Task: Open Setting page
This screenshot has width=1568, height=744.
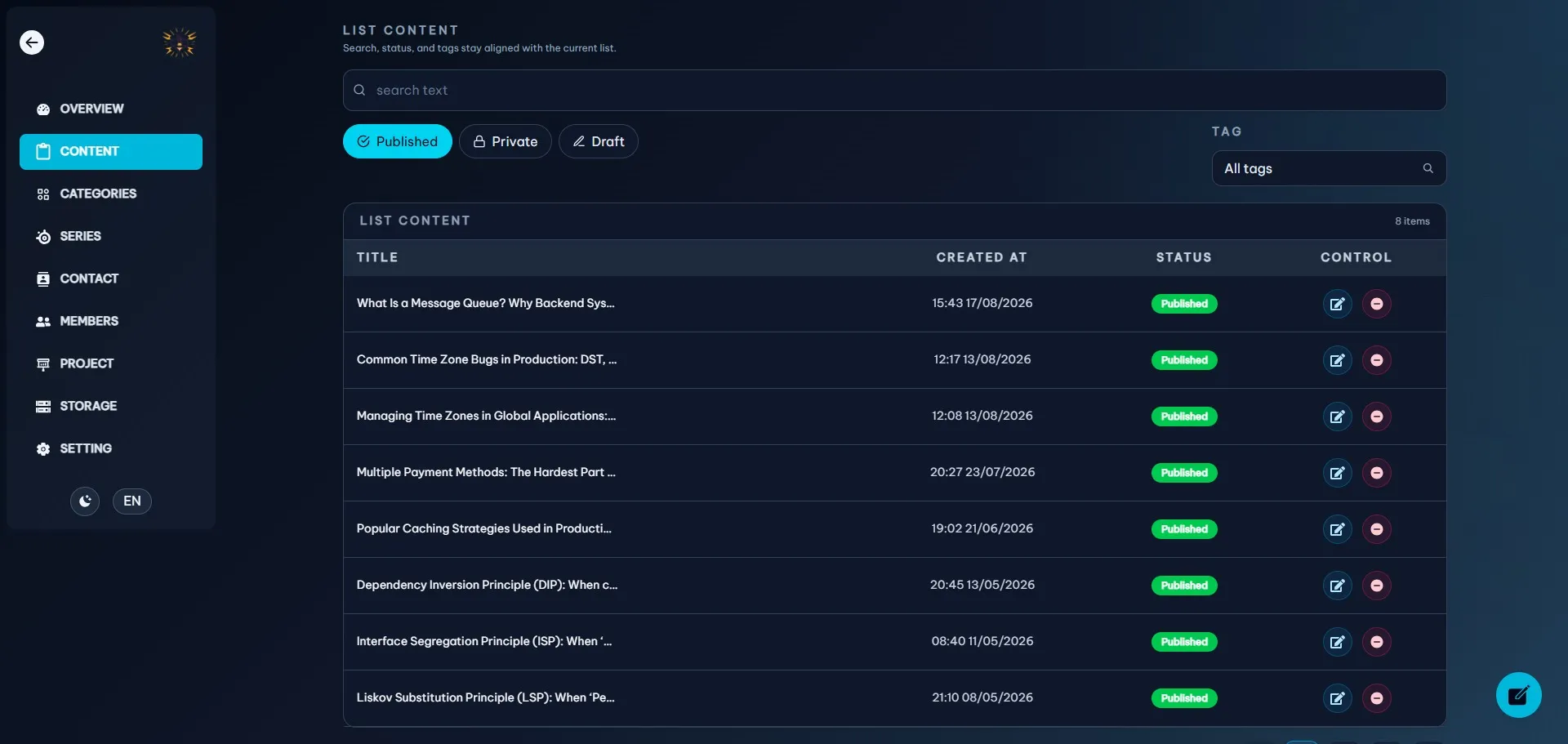Action: point(111,449)
